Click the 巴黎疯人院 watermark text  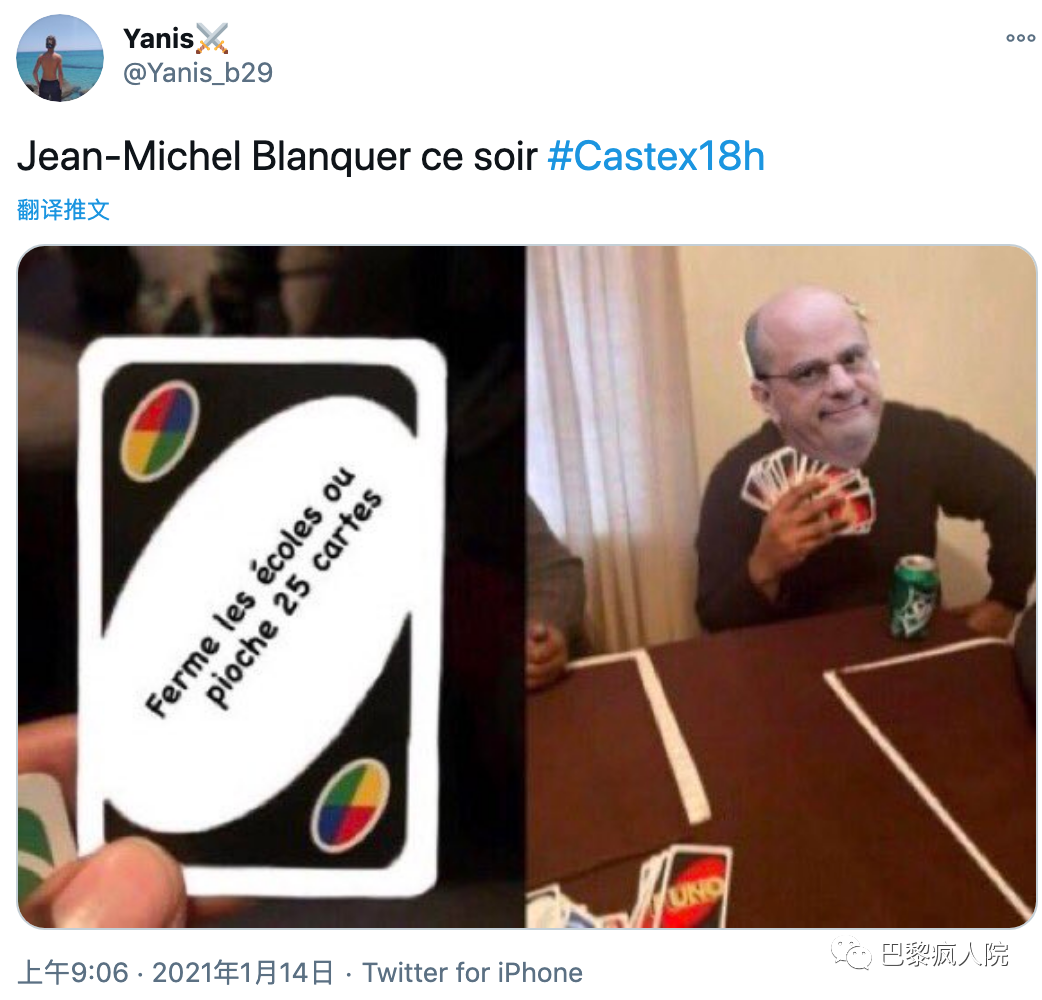tap(945, 955)
